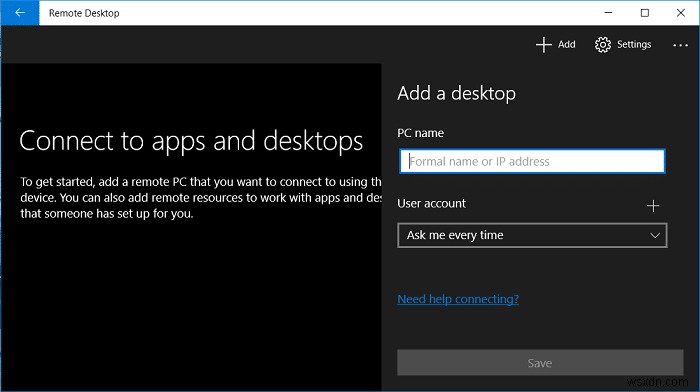Click 'Connect to apps and desktops' heading
The height and width of the screenshot is (392, 700).
click(191, 141)
